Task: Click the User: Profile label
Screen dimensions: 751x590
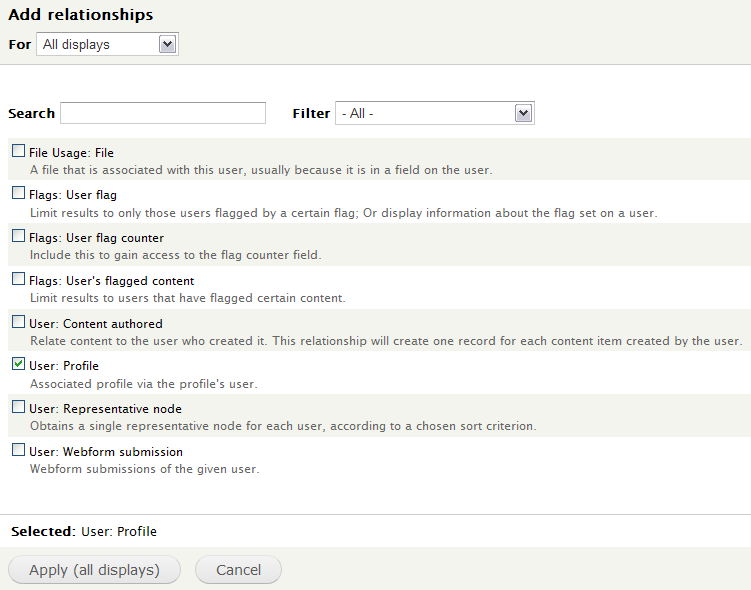Action: (64, 366)
